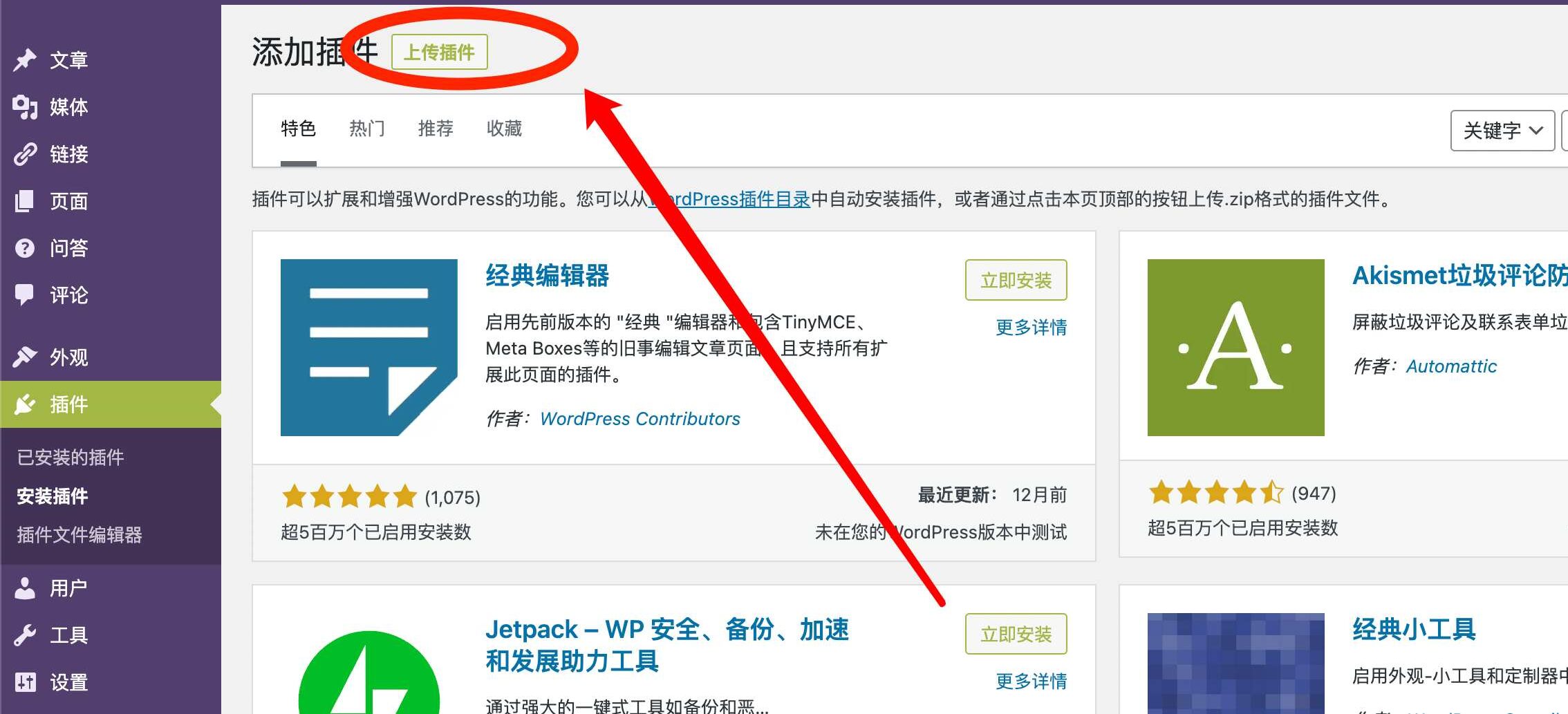This screenshot has height=714, width=1568.
Task: Open 设置 menu label in sidebar
Action: 68,682
